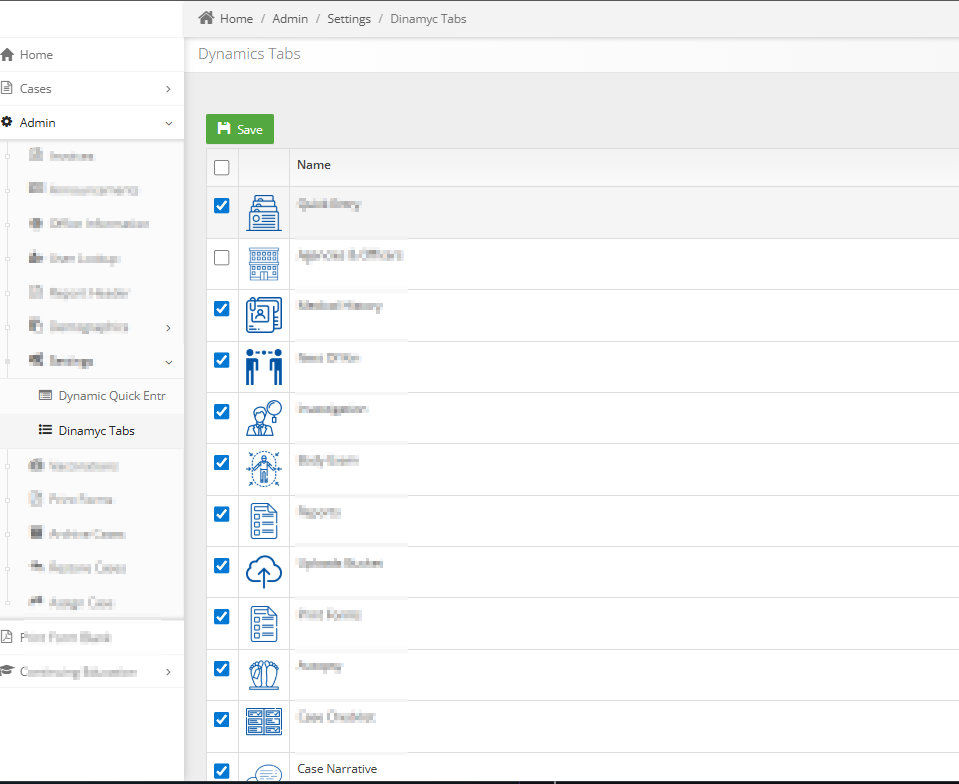Click the Next Of Kin people icon
This screenshot has height=784, width=959.
pyautogui.click(x=263, y=366)
